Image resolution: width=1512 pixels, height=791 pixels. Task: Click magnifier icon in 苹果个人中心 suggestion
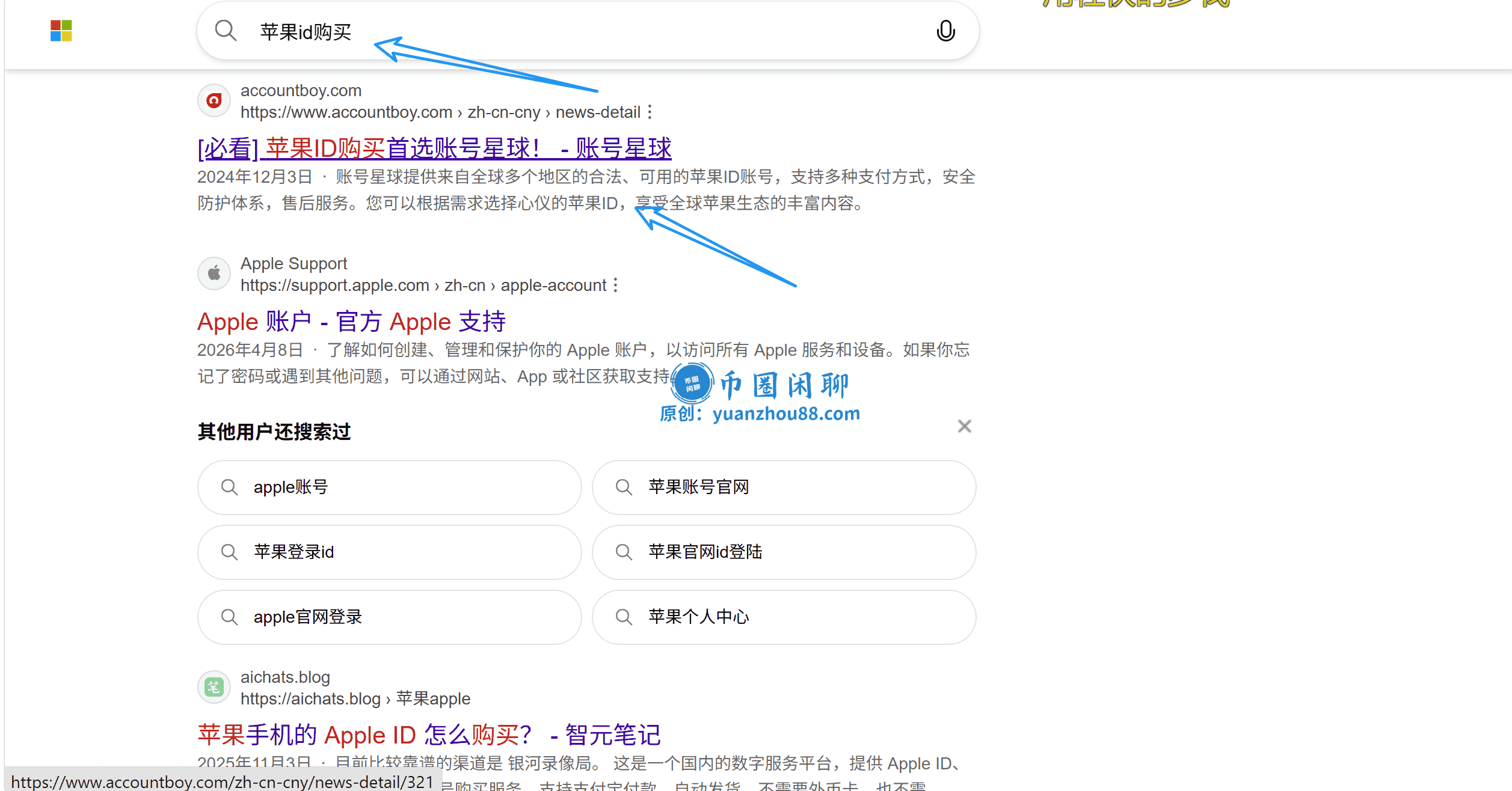(624, 617)
